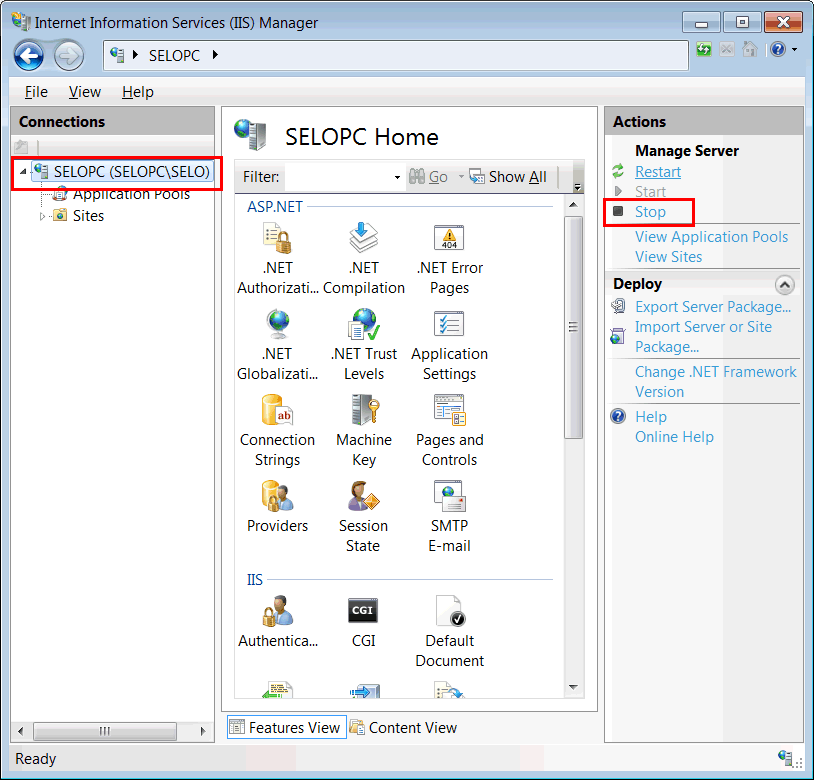Viewport: 814px width, 780px height.
Task: Select Sites node in Connections tree
Action: pos(88,216)
